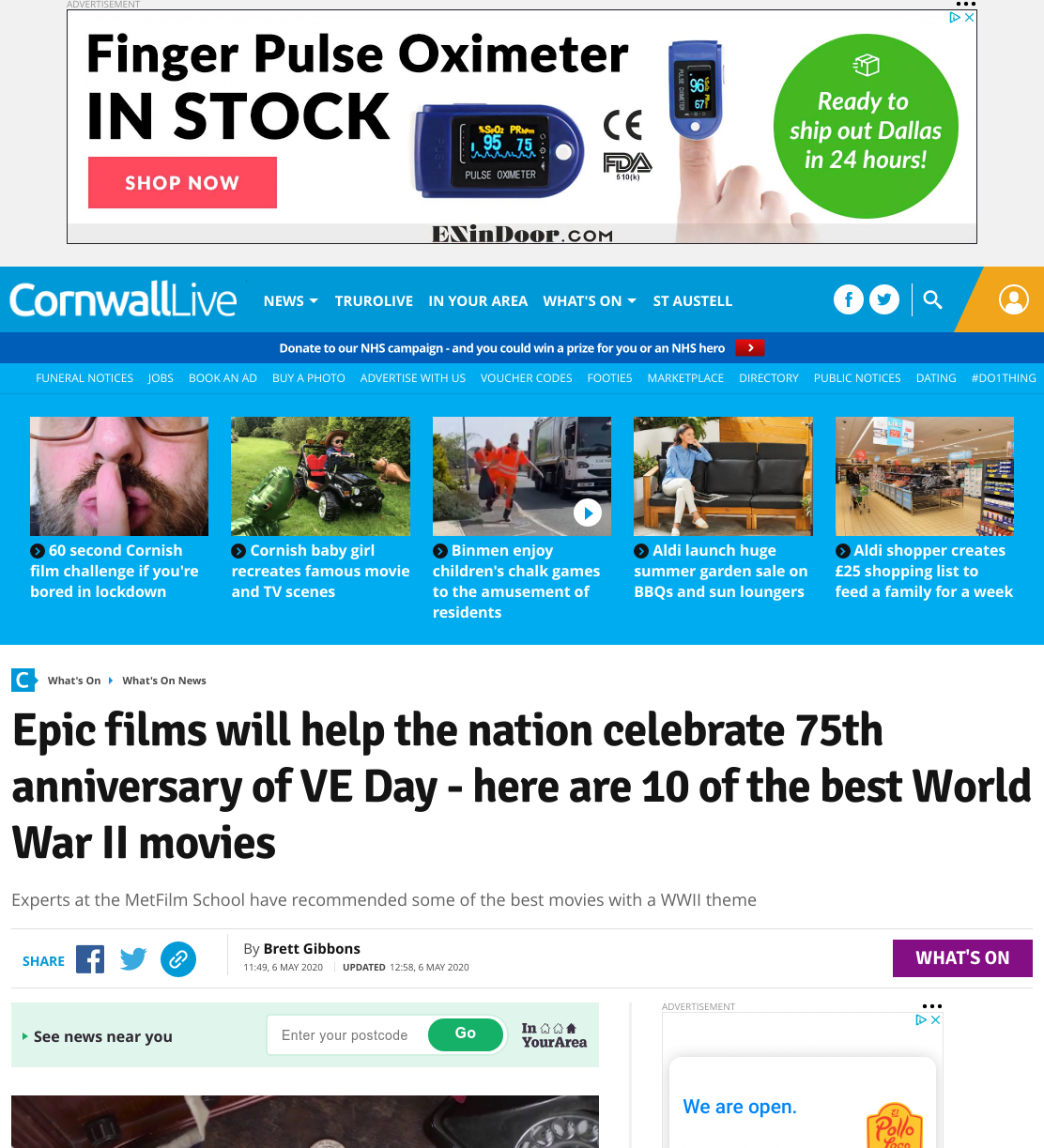Share article via Facebook icon
1044x1148 pixels.
coord(90,959)
